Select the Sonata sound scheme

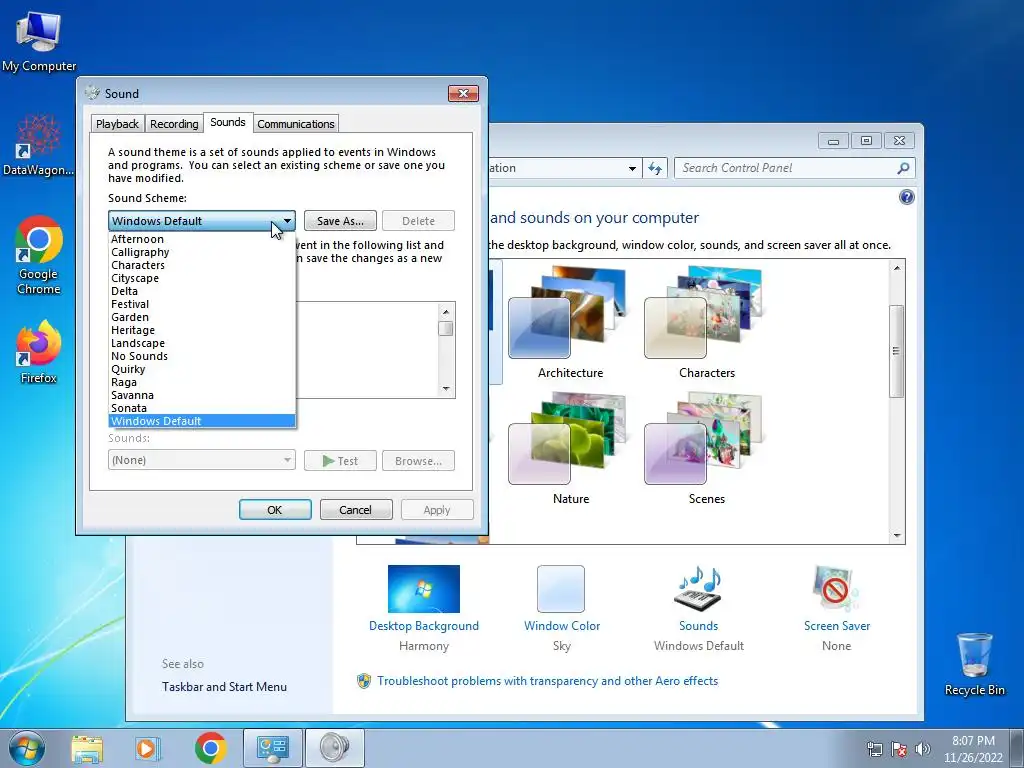[202, 409]
